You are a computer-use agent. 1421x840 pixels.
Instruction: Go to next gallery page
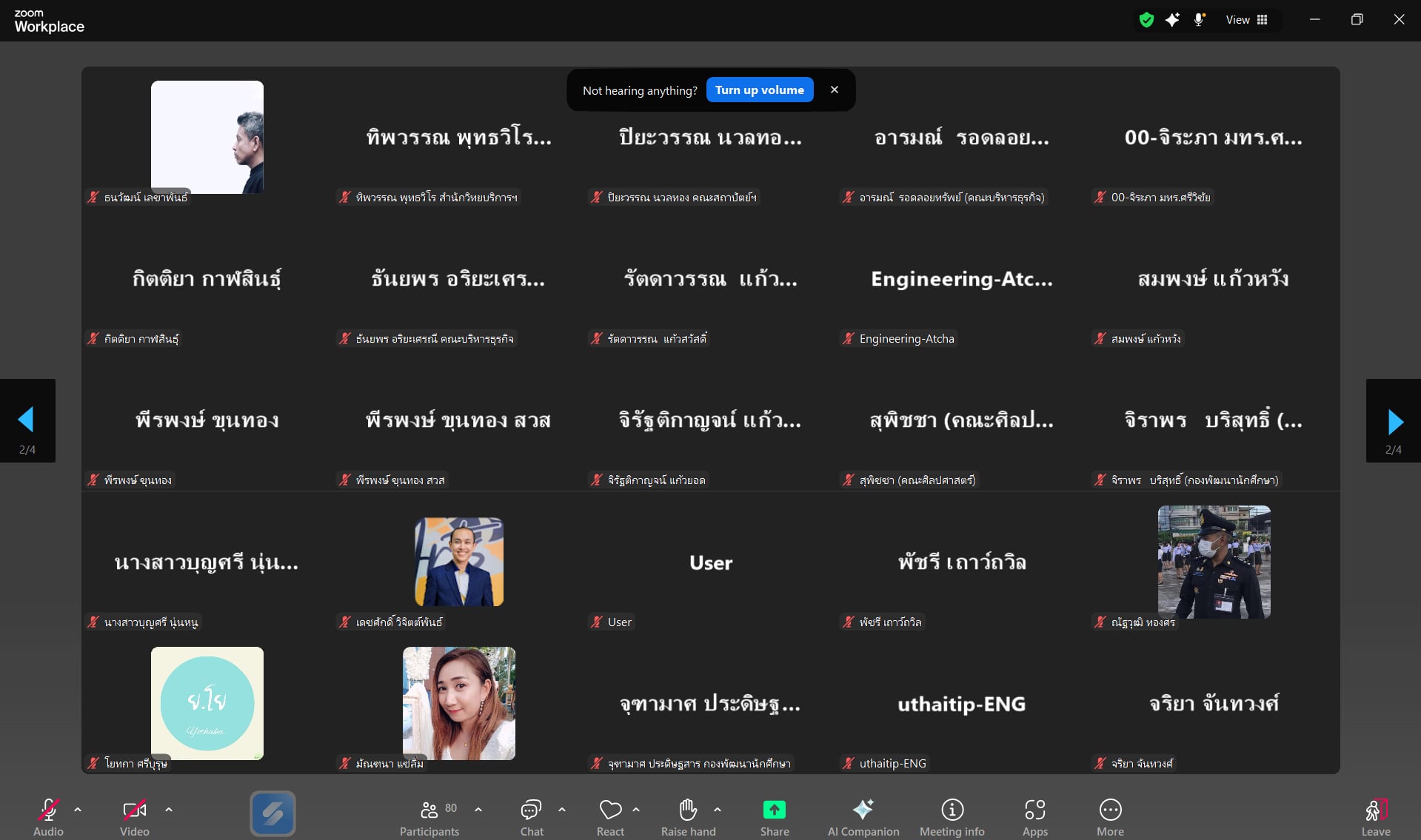click(1394, 421)
